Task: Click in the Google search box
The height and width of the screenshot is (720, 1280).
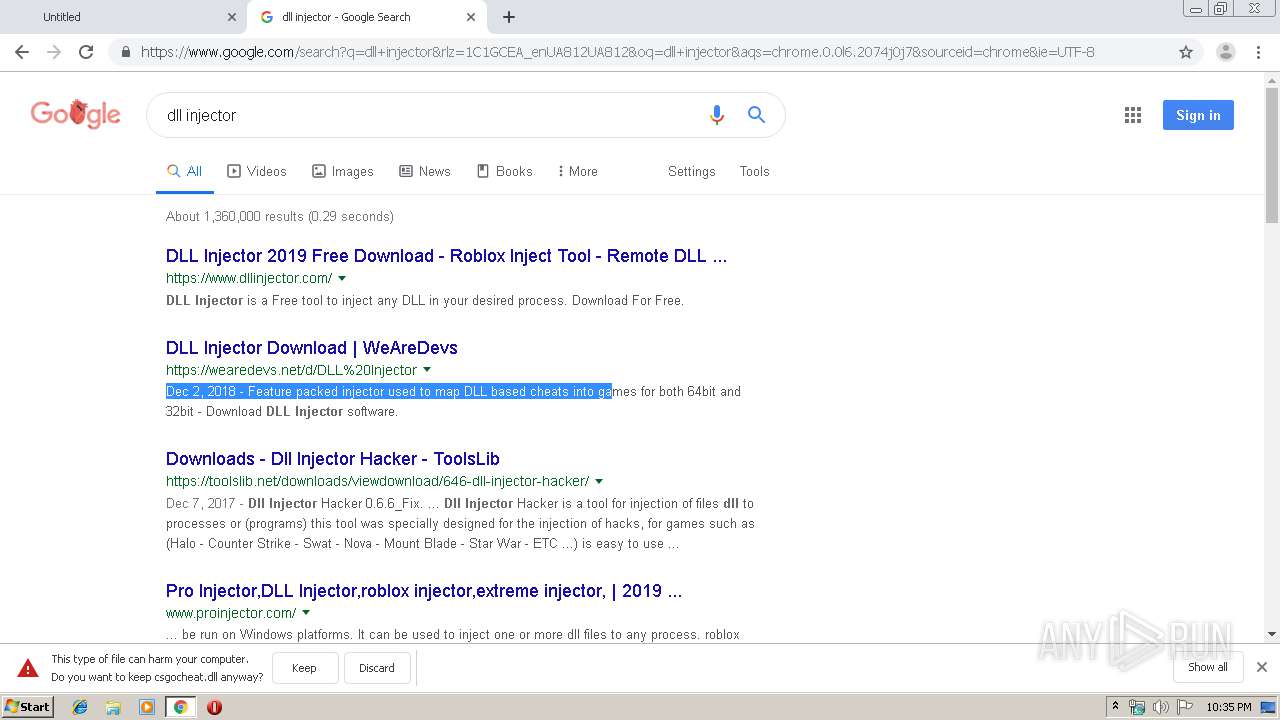Action: (430, 115)
